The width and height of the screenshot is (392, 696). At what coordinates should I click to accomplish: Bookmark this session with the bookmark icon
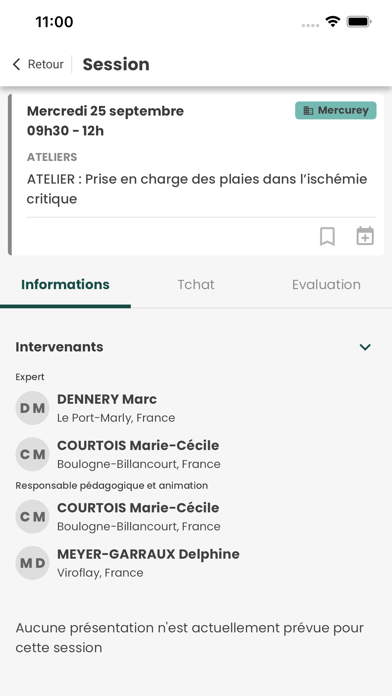[327, 236]
